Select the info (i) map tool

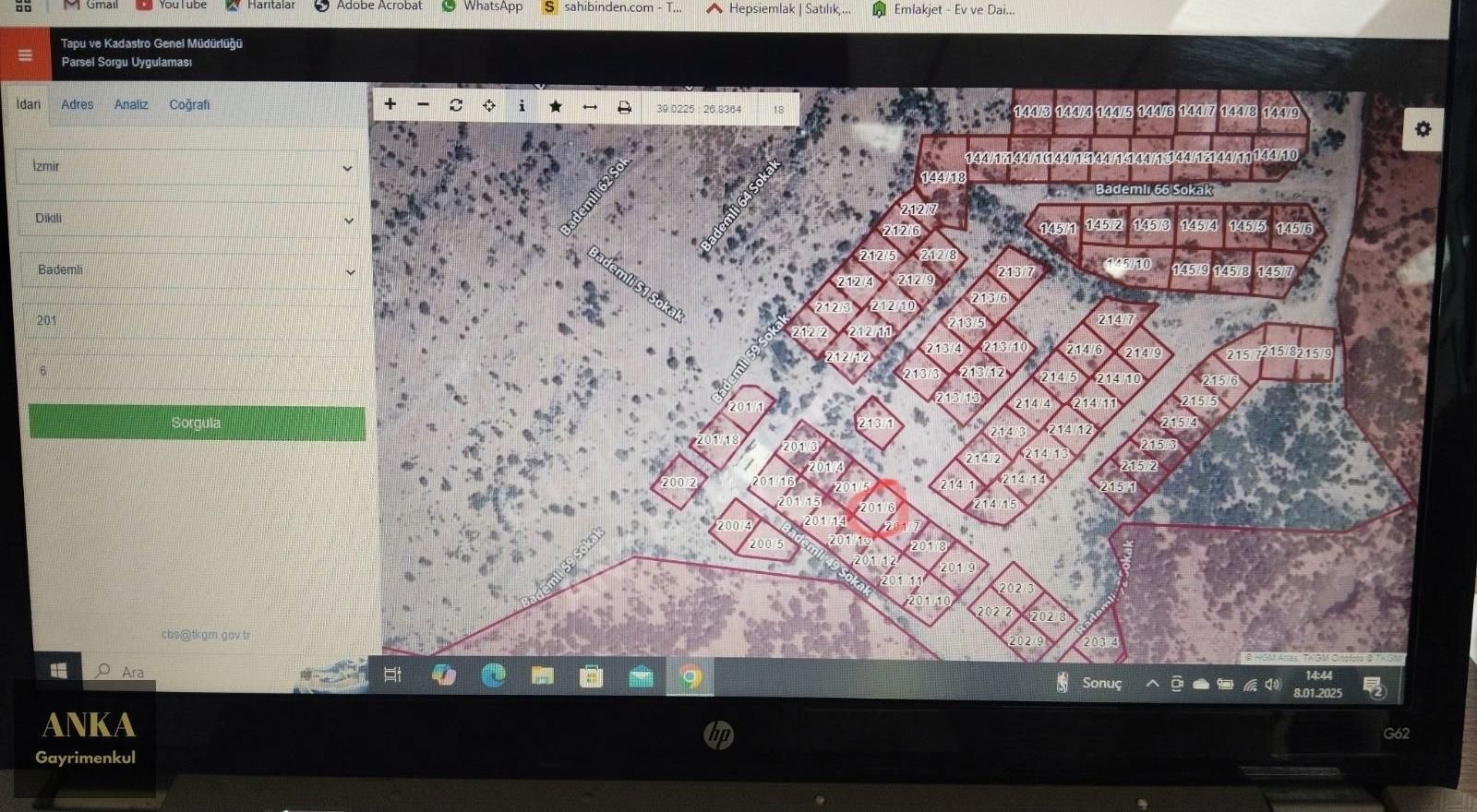pyautogui.click(x=522, y=106)
